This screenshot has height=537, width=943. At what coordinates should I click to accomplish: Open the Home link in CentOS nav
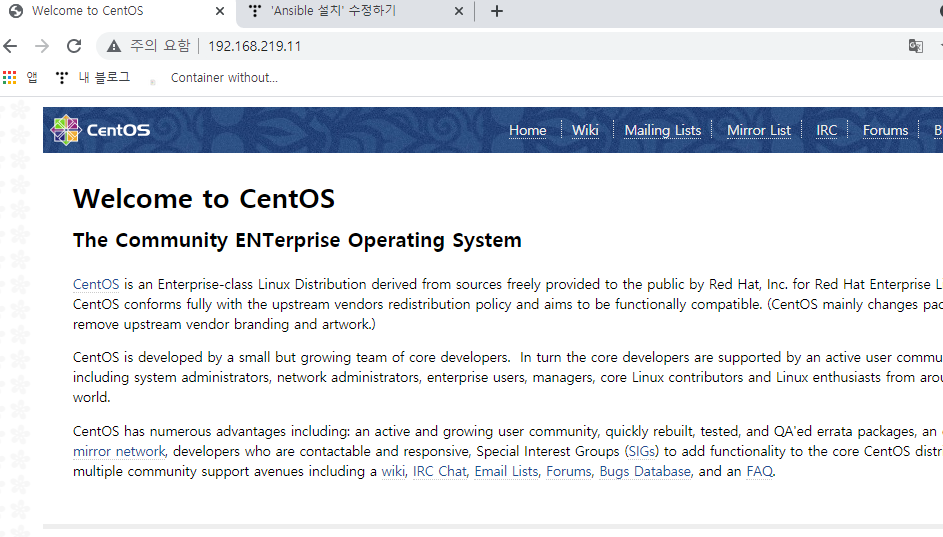(x=527, y=130)
